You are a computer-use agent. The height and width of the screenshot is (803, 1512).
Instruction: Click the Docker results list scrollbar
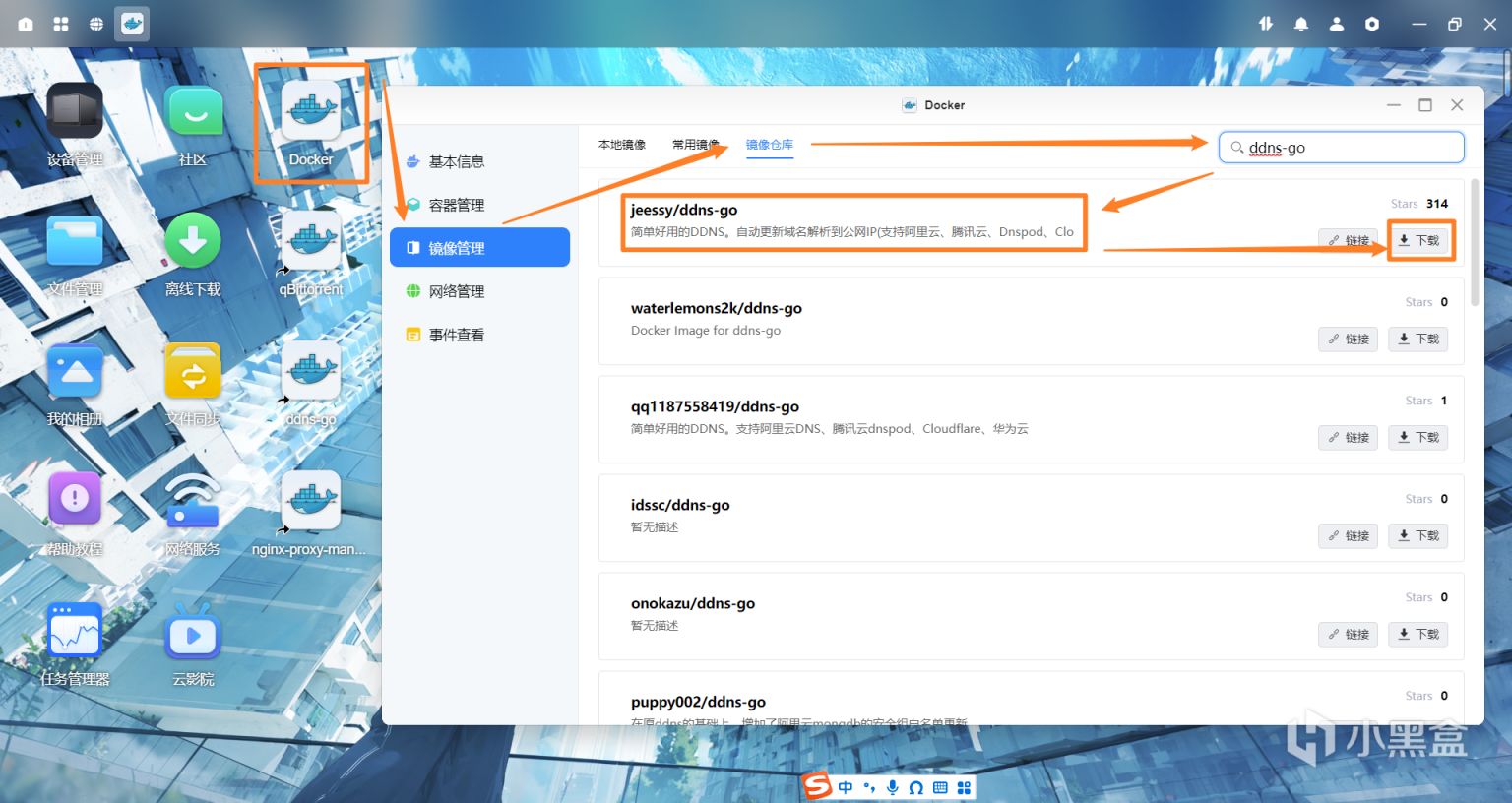coord(1475,242)
